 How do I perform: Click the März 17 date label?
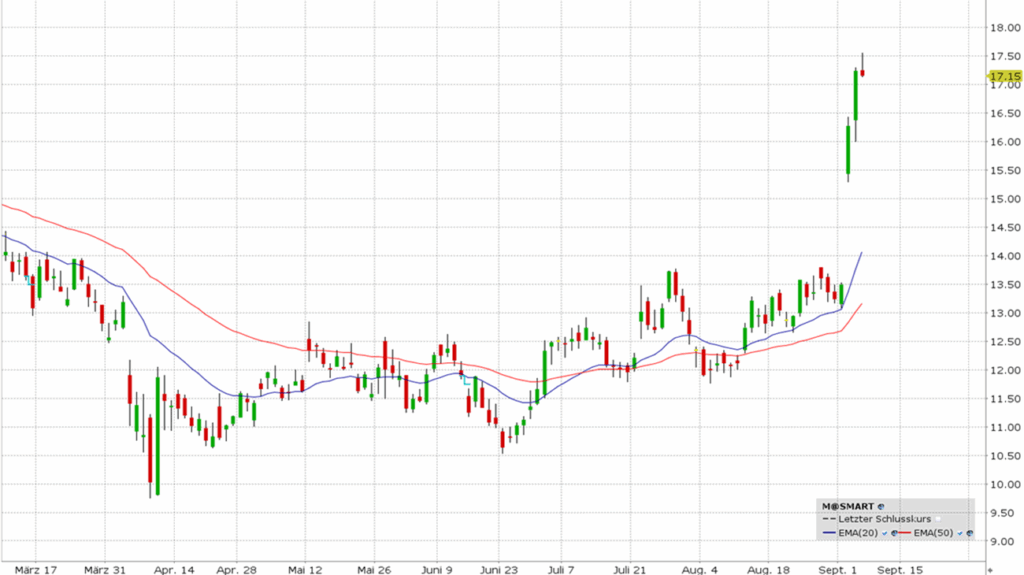[x=36, y=570]
